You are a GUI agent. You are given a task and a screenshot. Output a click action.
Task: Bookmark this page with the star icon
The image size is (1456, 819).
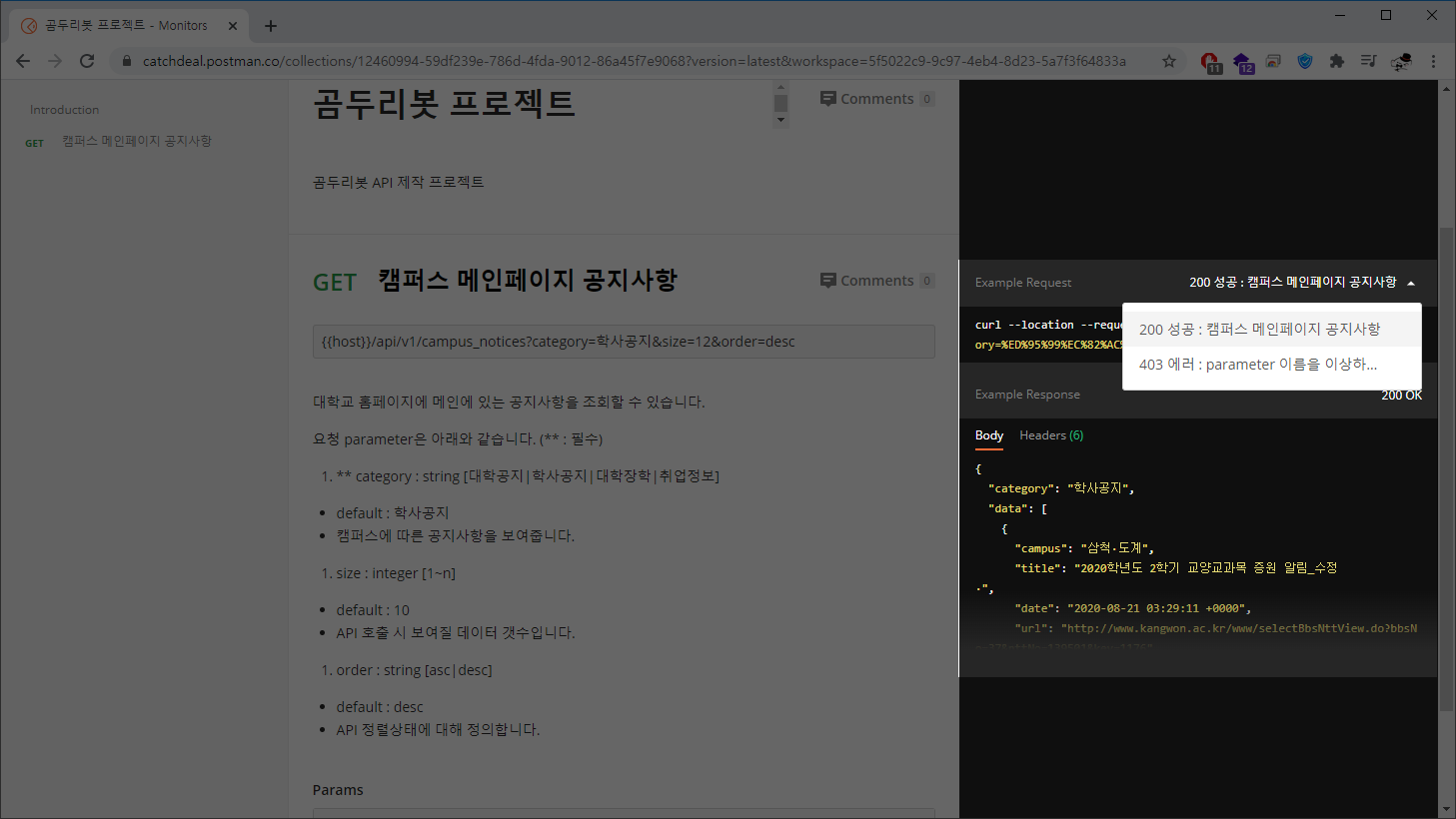pyautogui.click(x=1169, y=61)
